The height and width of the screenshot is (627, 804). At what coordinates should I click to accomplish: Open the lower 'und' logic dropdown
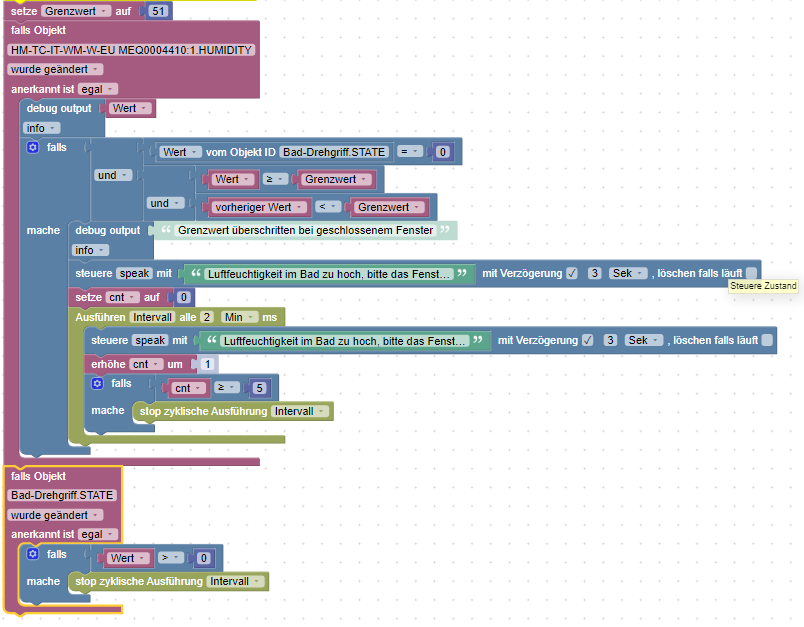tap(165, 204)
